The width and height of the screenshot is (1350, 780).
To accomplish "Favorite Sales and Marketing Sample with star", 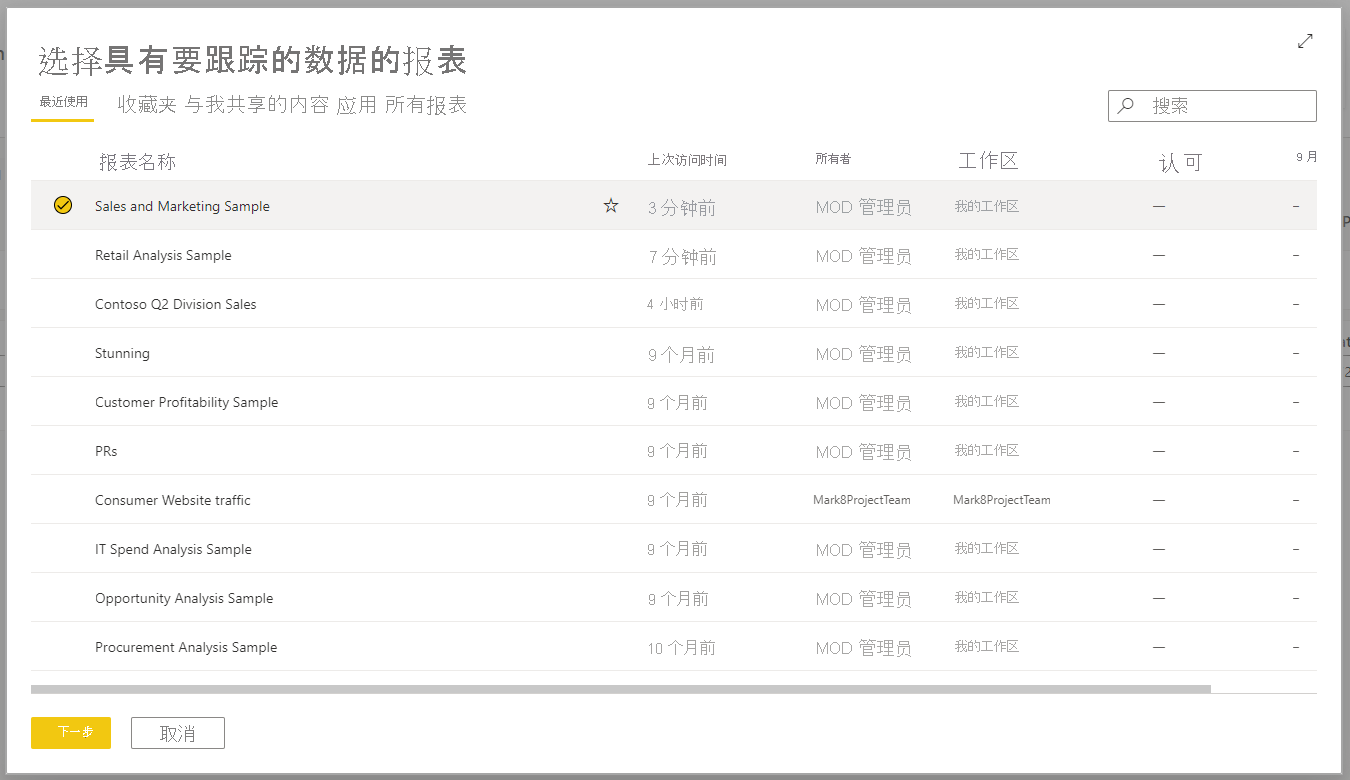I will coord(611,206).
